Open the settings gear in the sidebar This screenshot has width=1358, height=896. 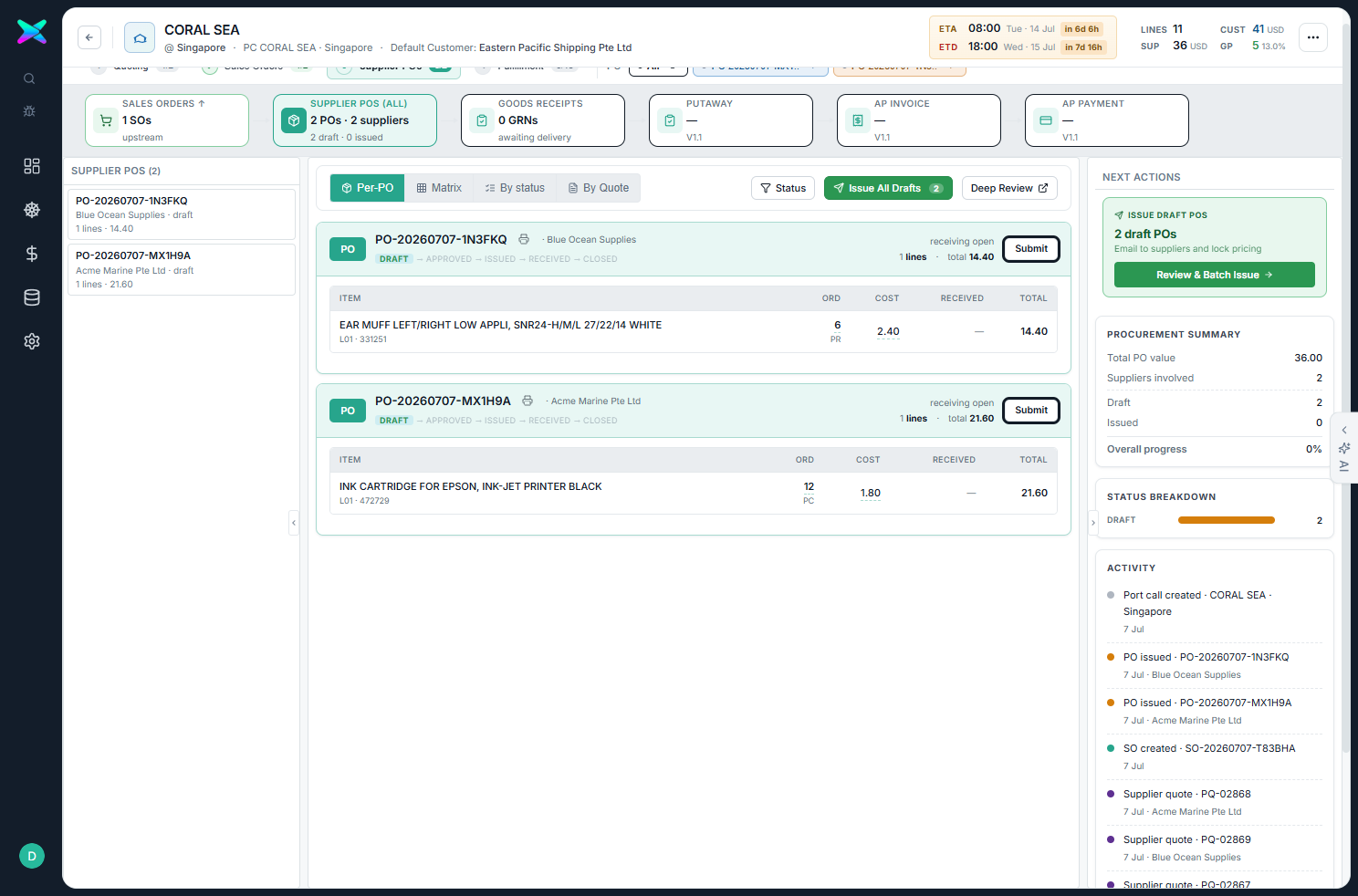(32, 340)
